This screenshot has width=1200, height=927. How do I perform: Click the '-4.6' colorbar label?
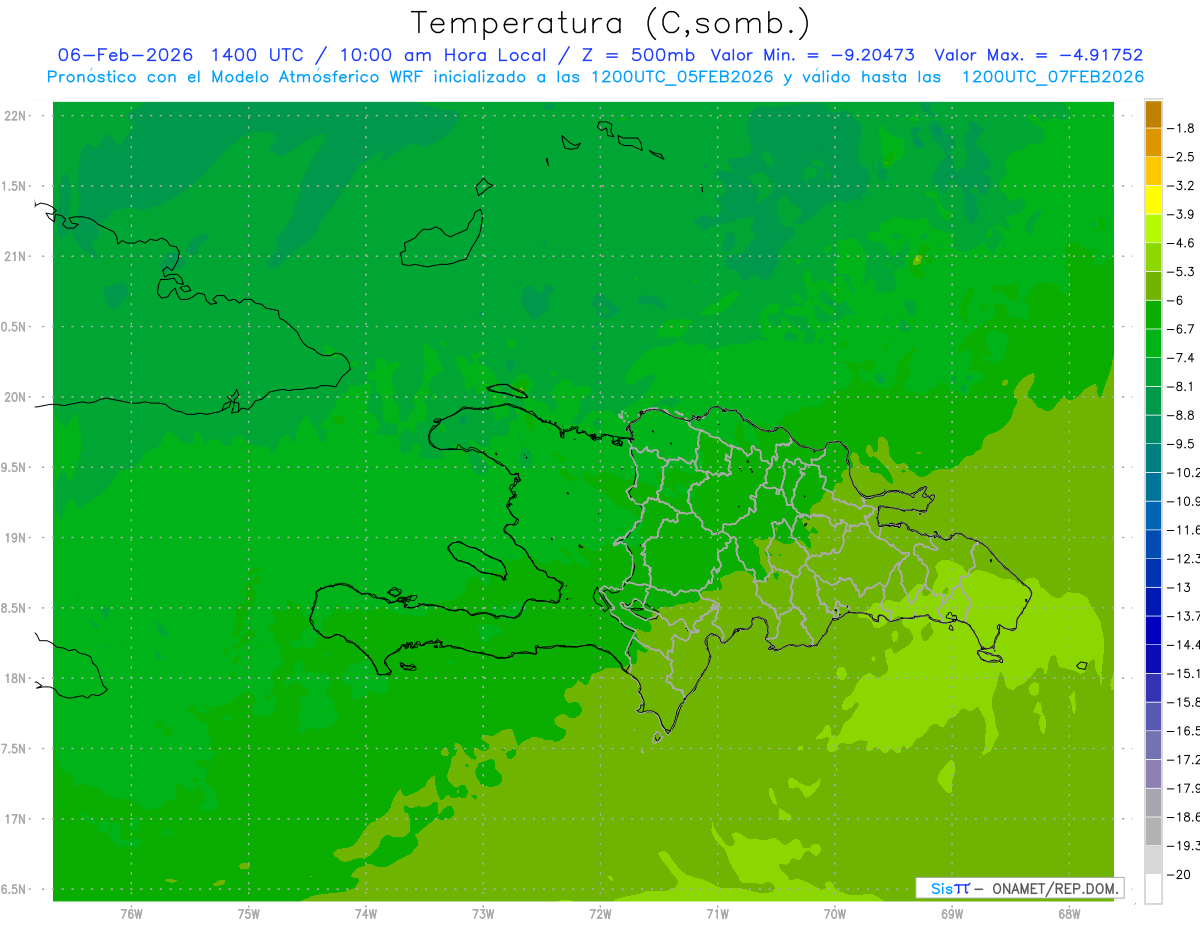(1181, 243)
